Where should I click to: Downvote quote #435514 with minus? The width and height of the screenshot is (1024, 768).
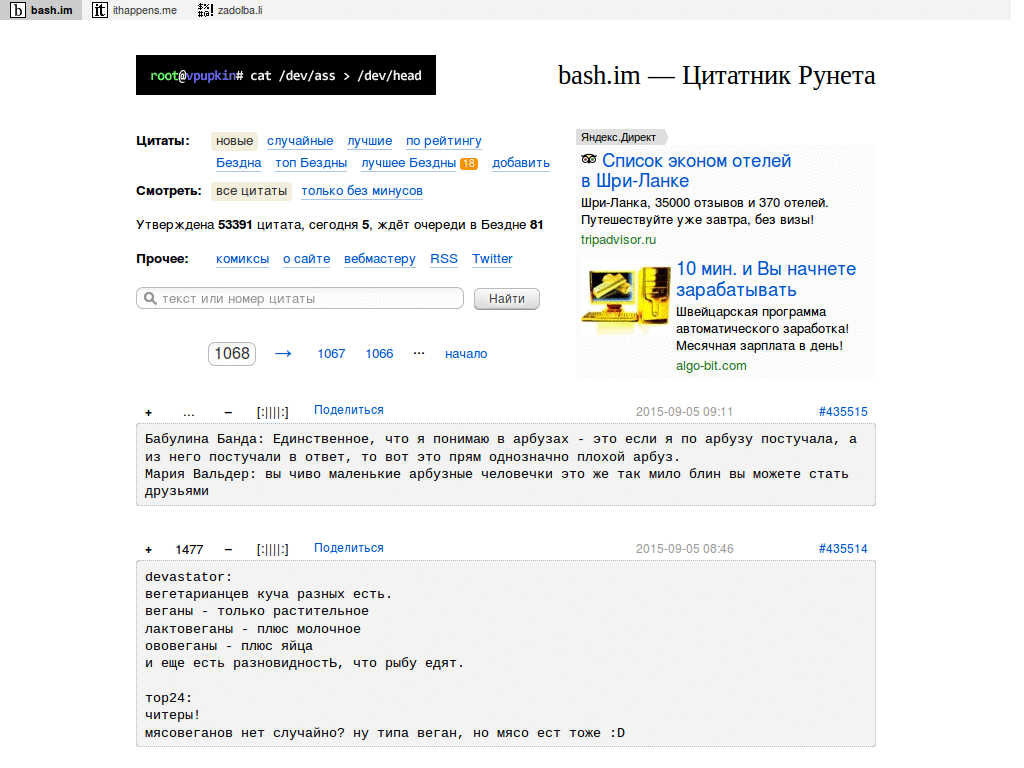[228, 550]
